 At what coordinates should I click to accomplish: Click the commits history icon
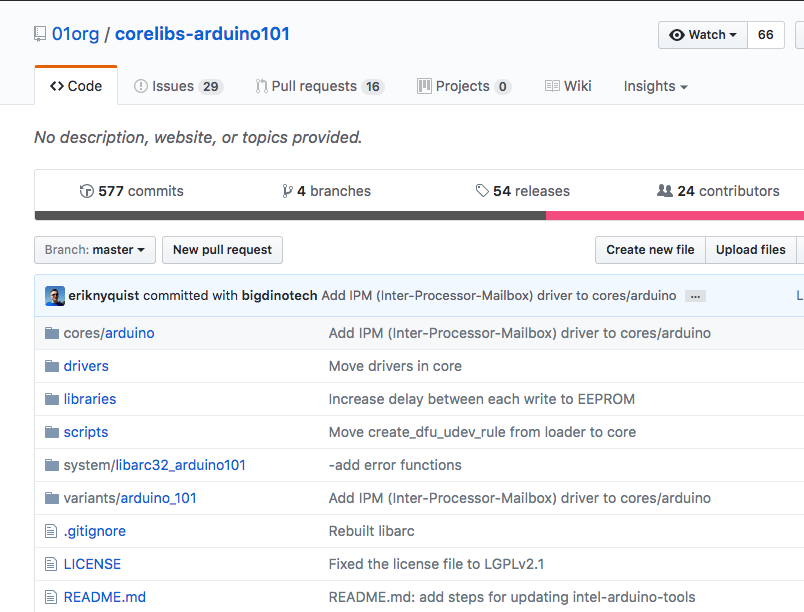point(87,191)
